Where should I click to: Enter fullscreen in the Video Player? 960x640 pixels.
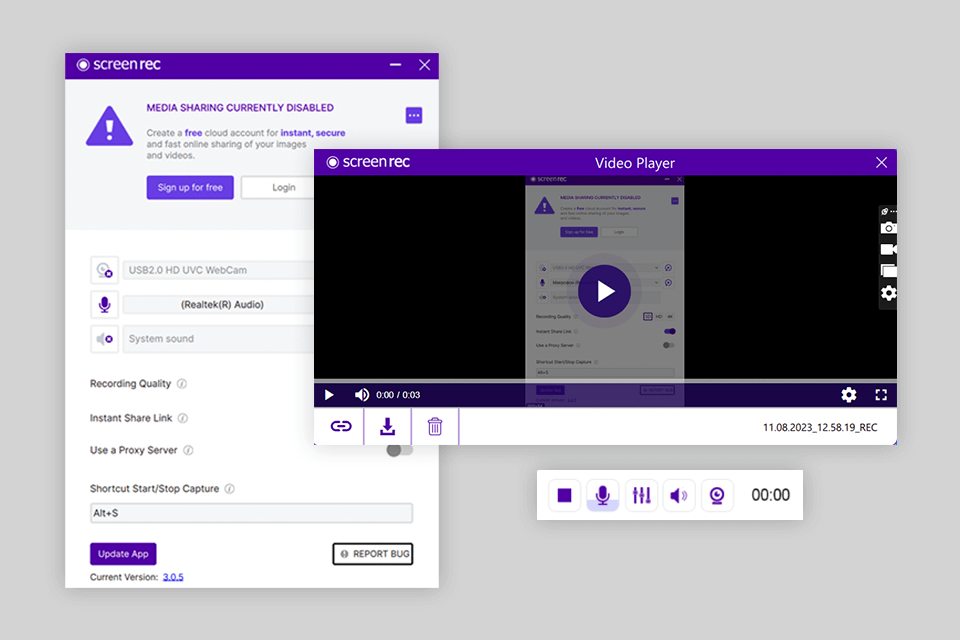click(x=881, y=395)
